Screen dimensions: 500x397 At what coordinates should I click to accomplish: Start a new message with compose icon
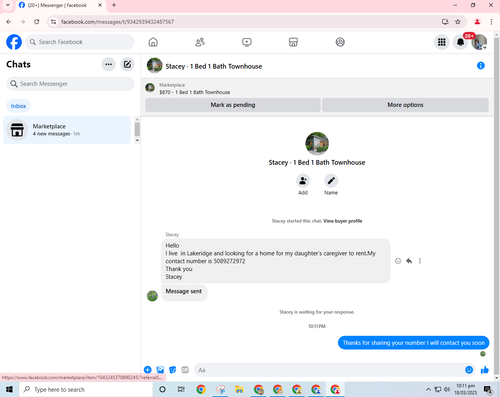tap(127, 64)
